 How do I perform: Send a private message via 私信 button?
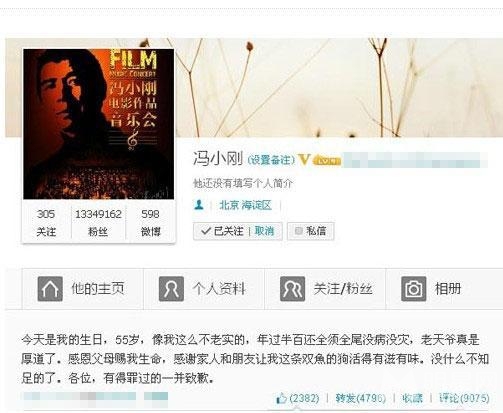(x=311, y=231)
